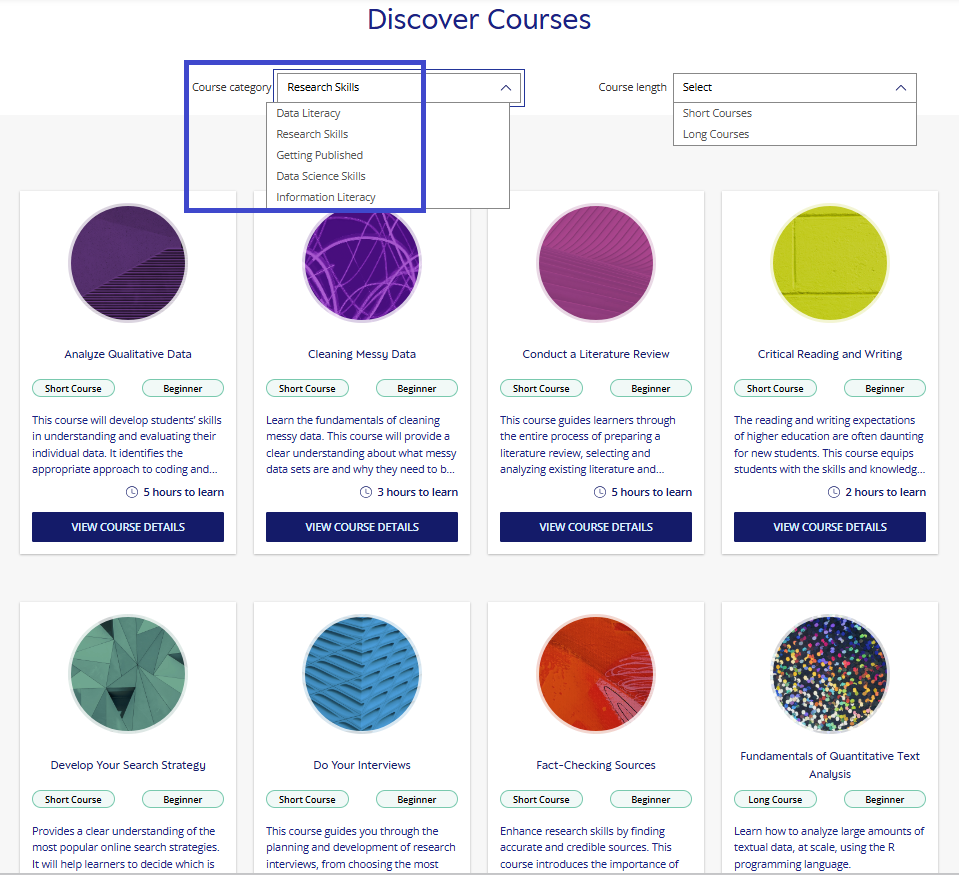The height and width of the screenshot is (875, 959).
Task: Click the yellow Critical Reading and Writing image
Action: click(x=829, y=264)
